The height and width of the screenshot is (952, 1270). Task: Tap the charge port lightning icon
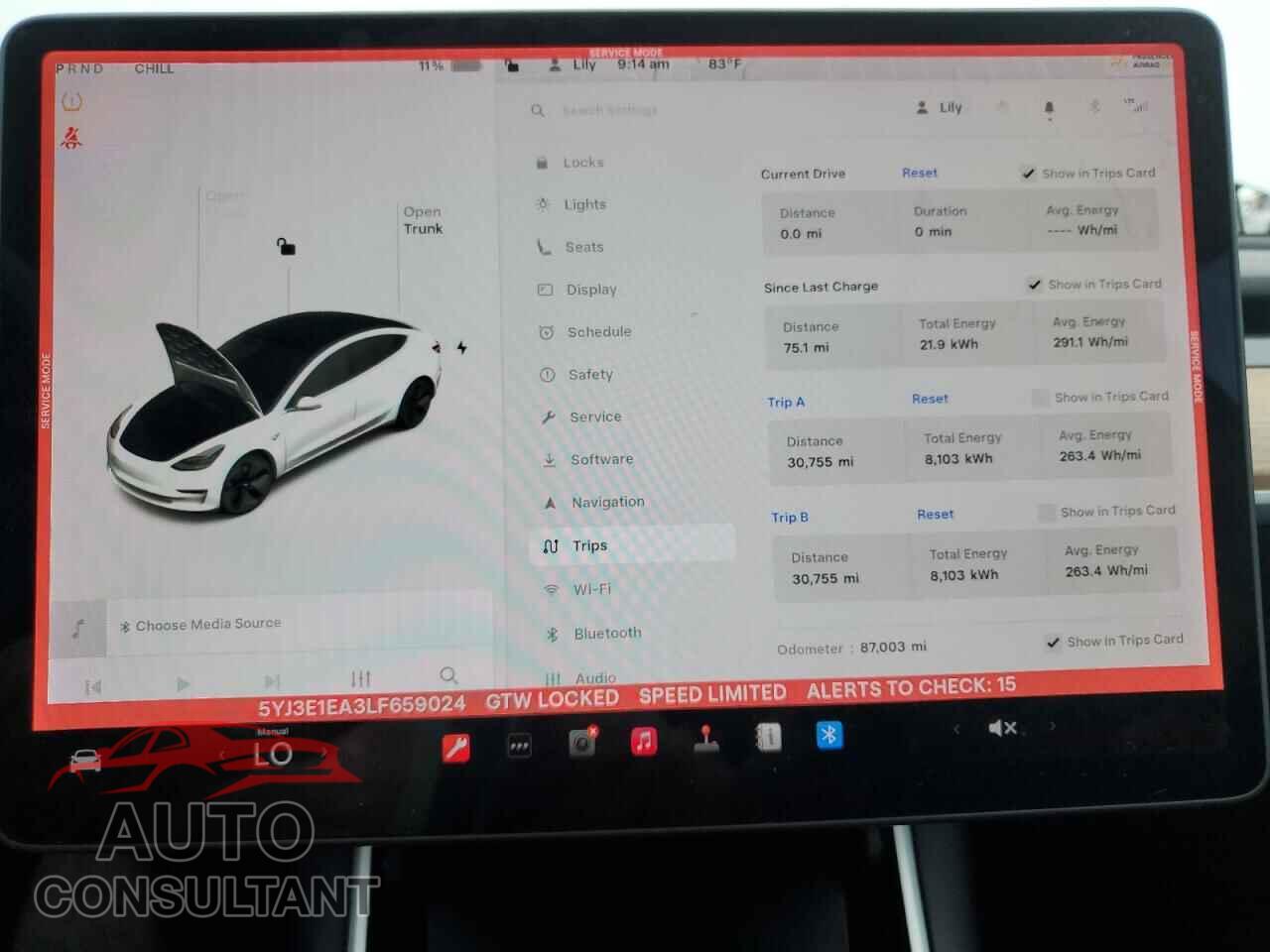coord(461,348)
